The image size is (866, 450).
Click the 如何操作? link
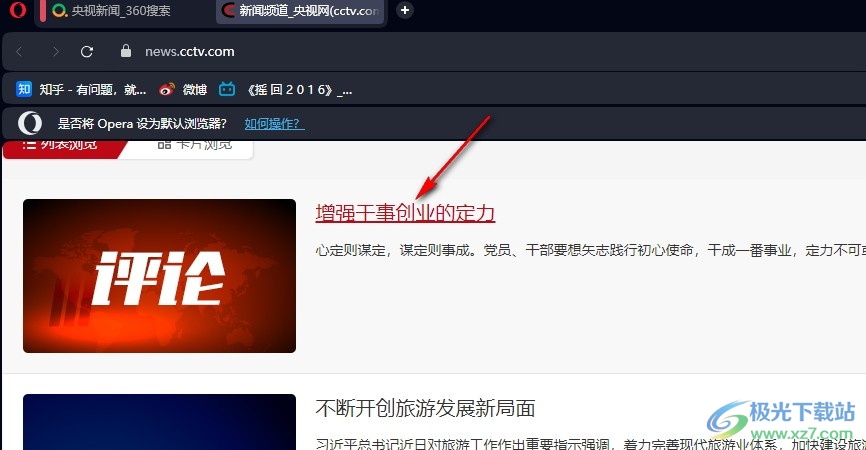coord(274,124)
